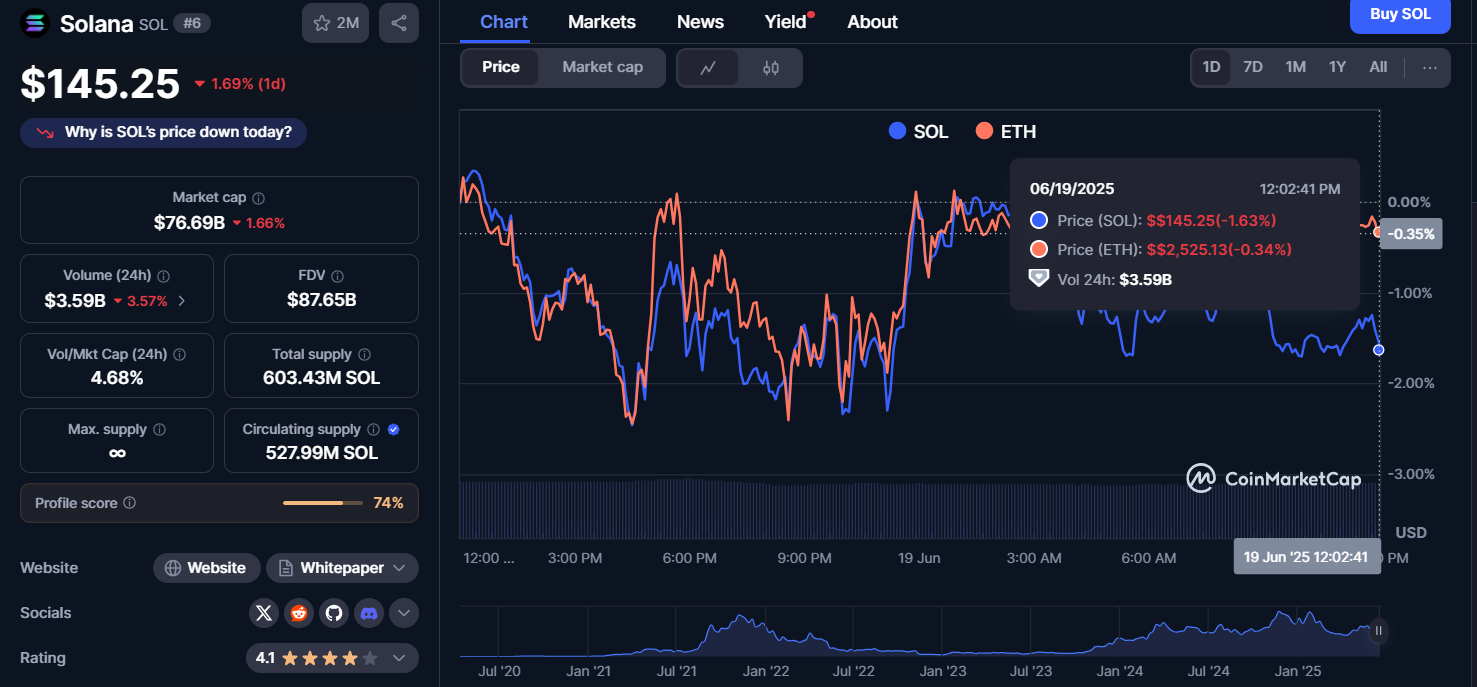This screenshot has width=1477, height=687.
Task: Click the $87.65B FDV value
Action: tap(322, 300)
